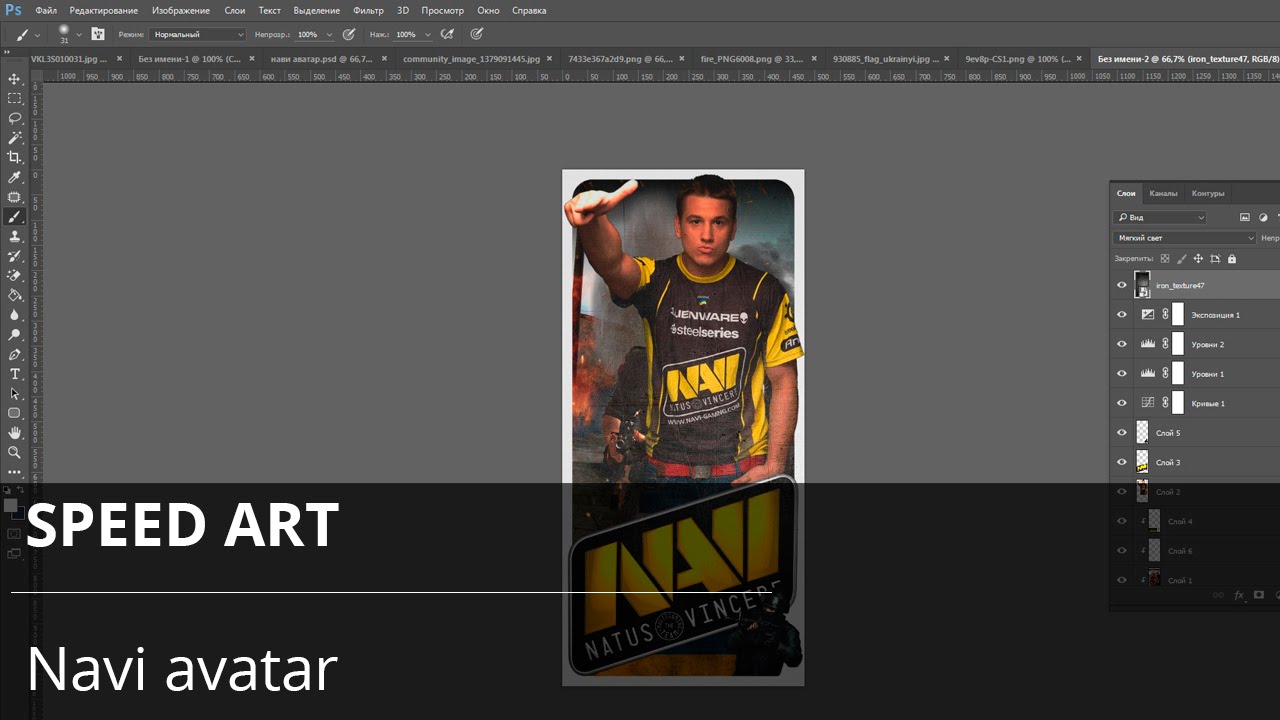Open the Режим blend mode dropdown

[x=197, y=34]
